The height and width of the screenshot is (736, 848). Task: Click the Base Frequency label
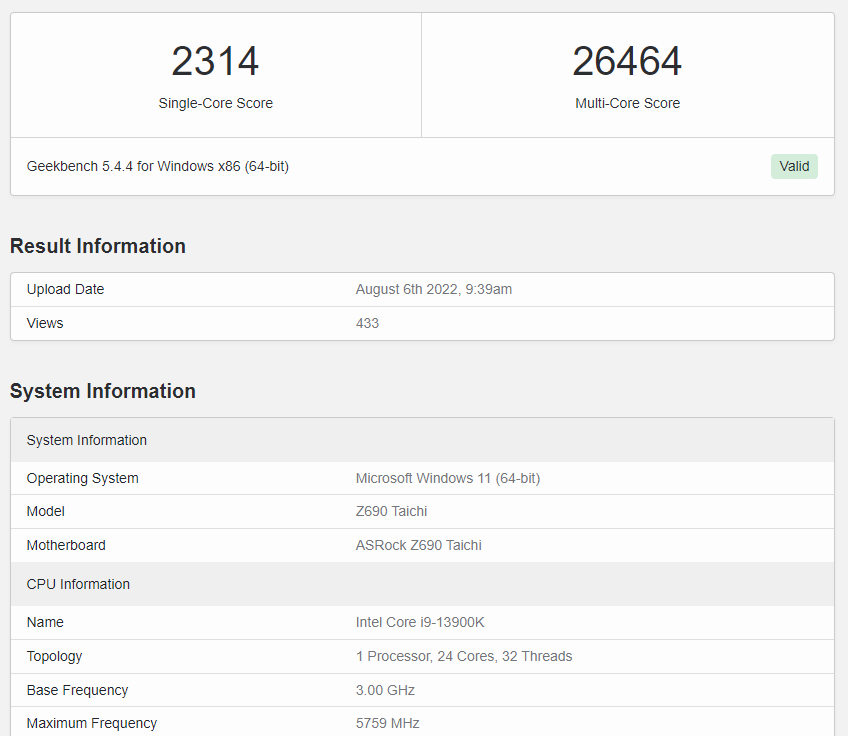click(x=77, y=691)
